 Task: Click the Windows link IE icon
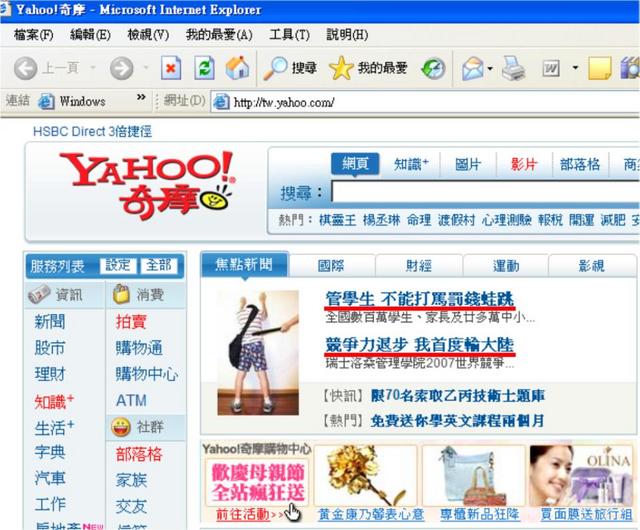point(46,101)
